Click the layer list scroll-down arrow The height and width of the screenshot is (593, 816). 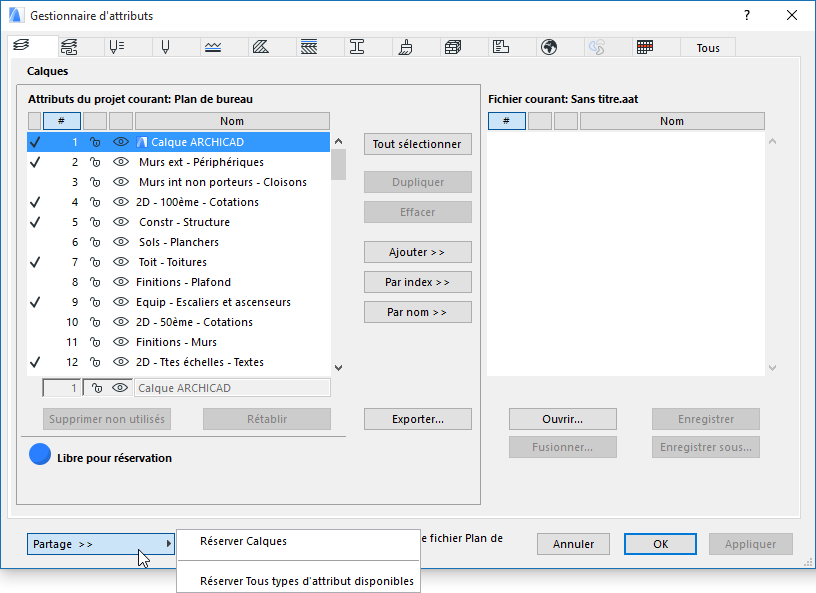coord(338,368)
